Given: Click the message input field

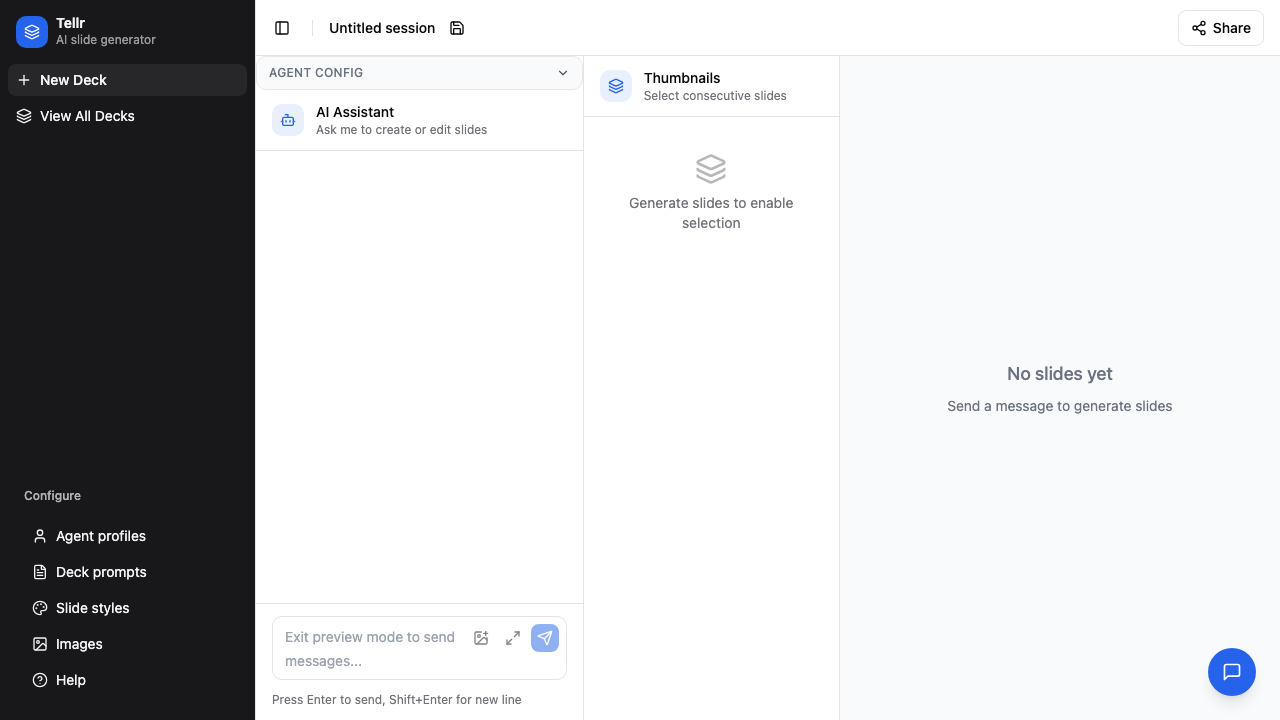Looking at the screenshot, I should click(x=370, y=648).
